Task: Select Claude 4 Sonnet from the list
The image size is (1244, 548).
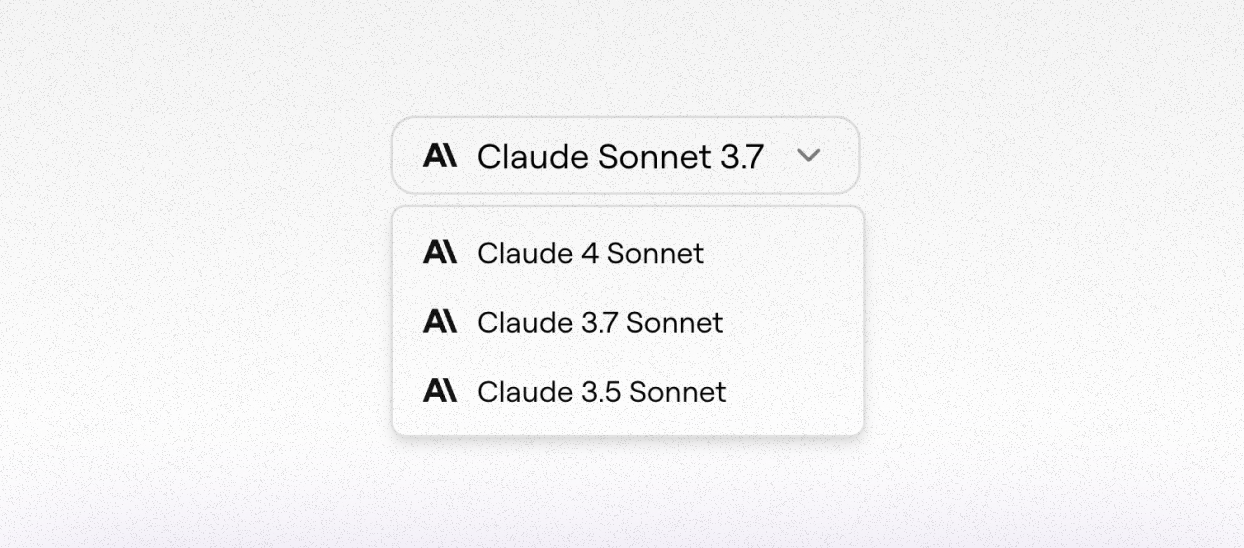Action: pyautogui.click(x=590, y=253)
